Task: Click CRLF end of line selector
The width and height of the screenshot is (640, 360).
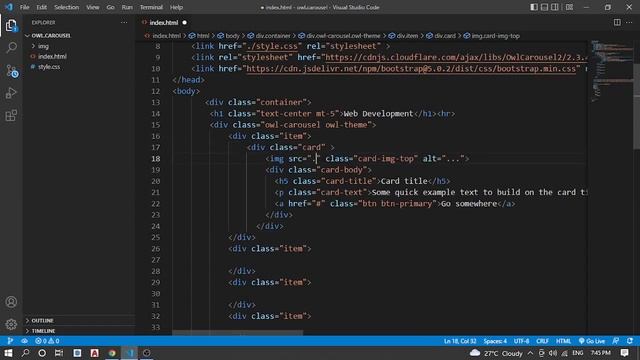Action: tap(542, 341)
